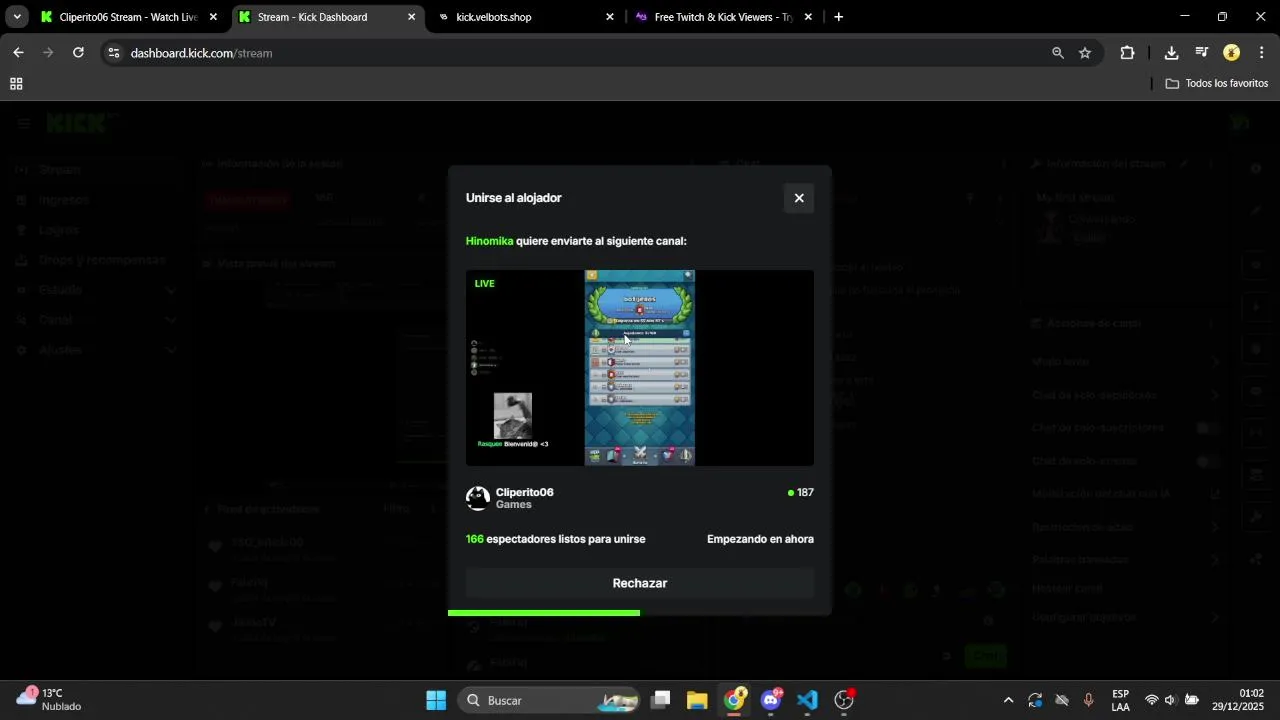1280x720 pixels.
Task: Open the battery status tray icon
Action: point(1189,700)
